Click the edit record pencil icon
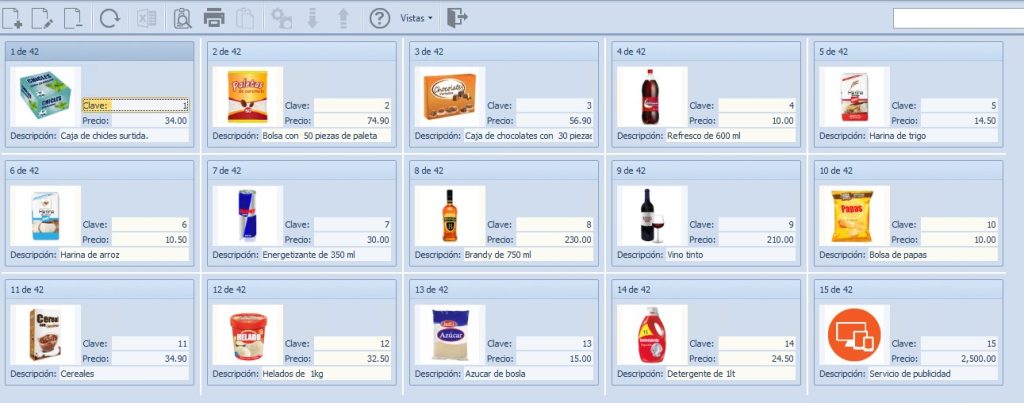The height and width of the screenshot is (403, 1024). [42, 18]
